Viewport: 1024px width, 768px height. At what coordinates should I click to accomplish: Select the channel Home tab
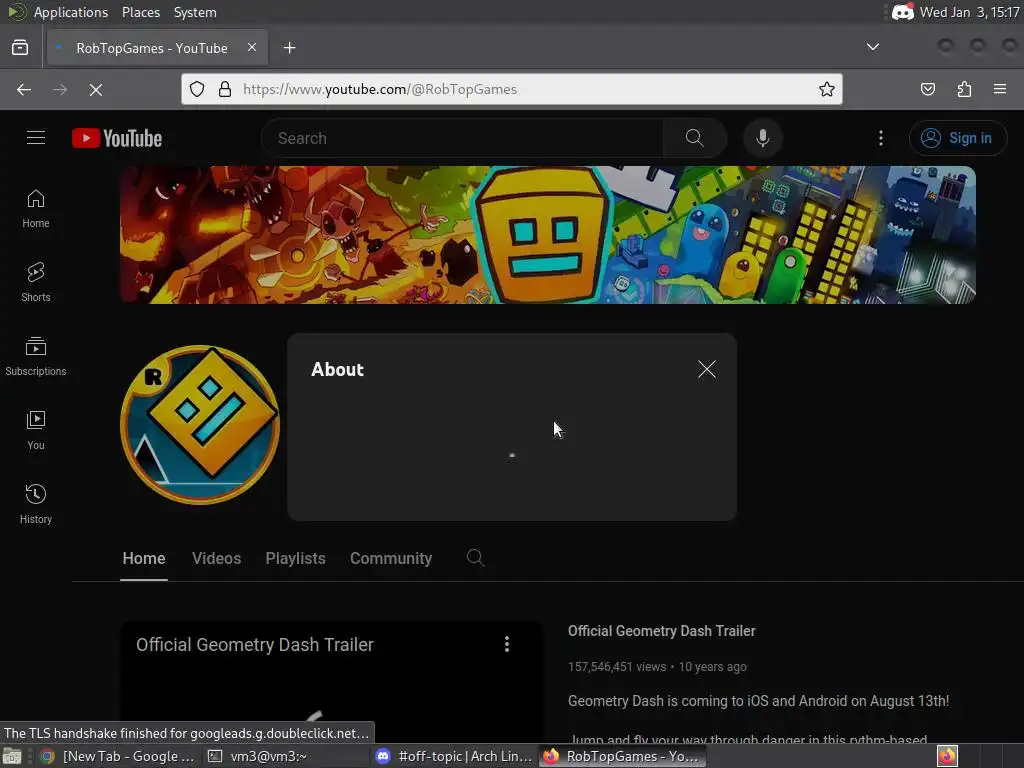pos(144,558)
